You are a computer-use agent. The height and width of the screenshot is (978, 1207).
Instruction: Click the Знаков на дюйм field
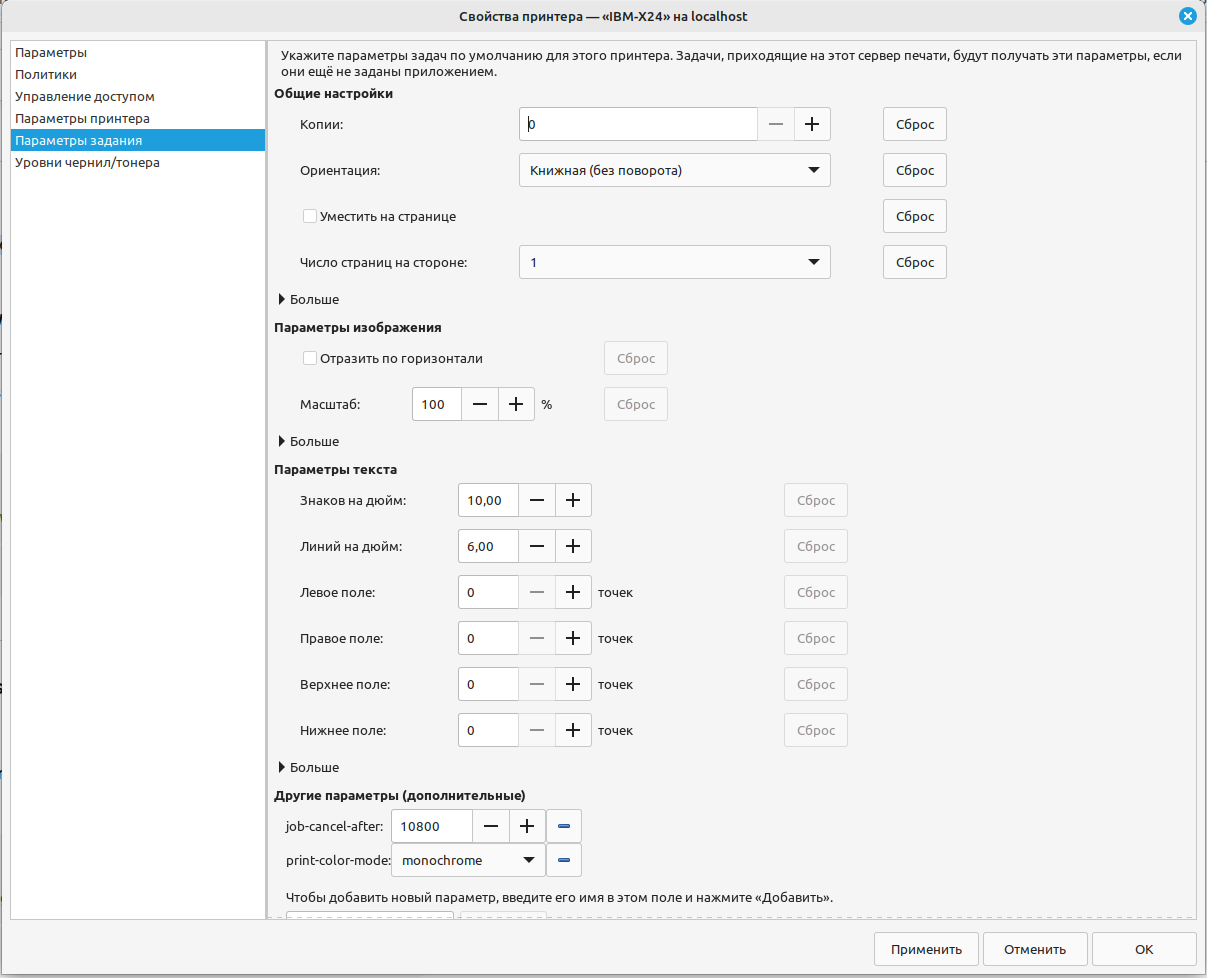[488, 500]
